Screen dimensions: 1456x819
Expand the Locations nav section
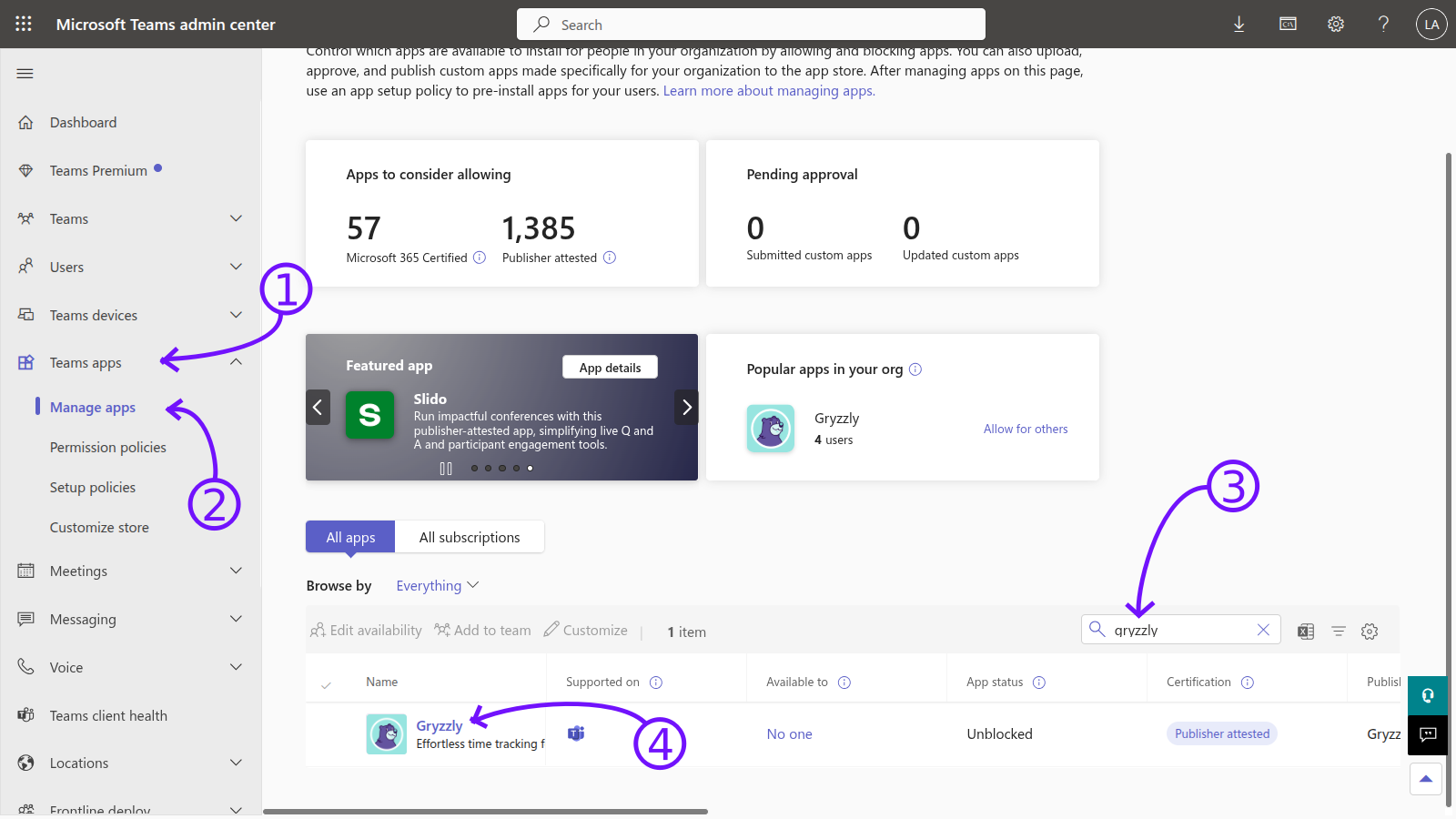click(x=237, y=763)
